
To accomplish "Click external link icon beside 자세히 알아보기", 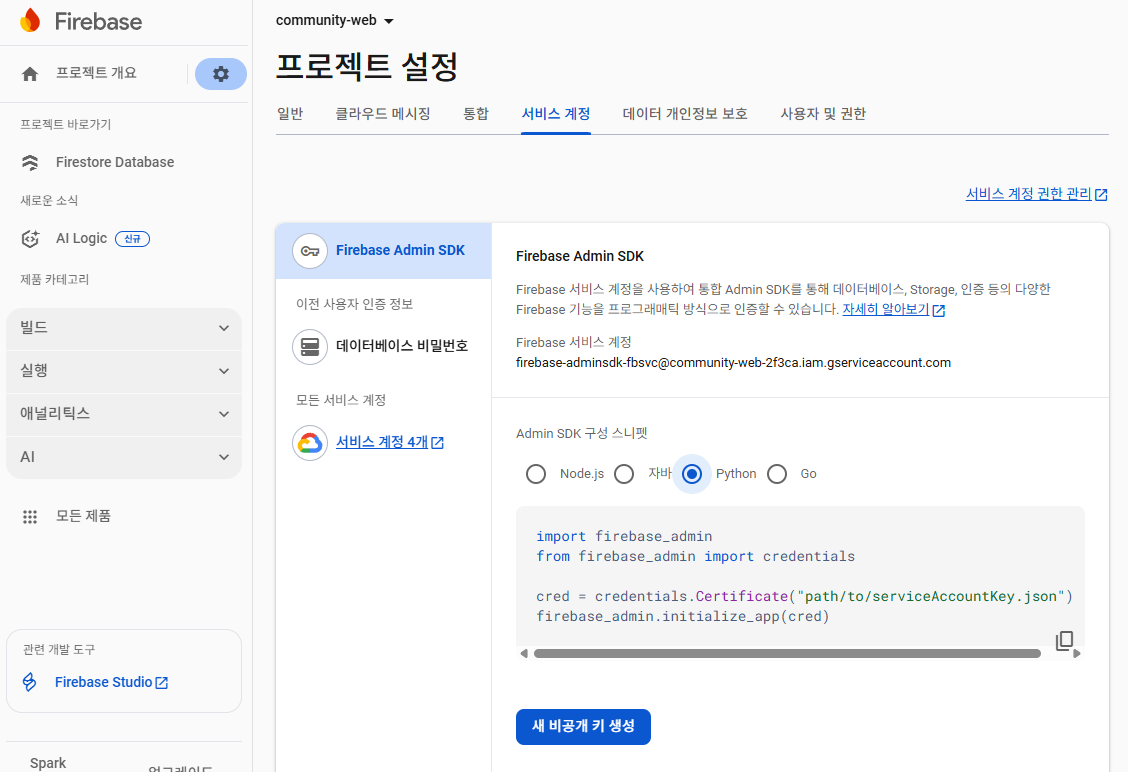I will pos(939,310).
